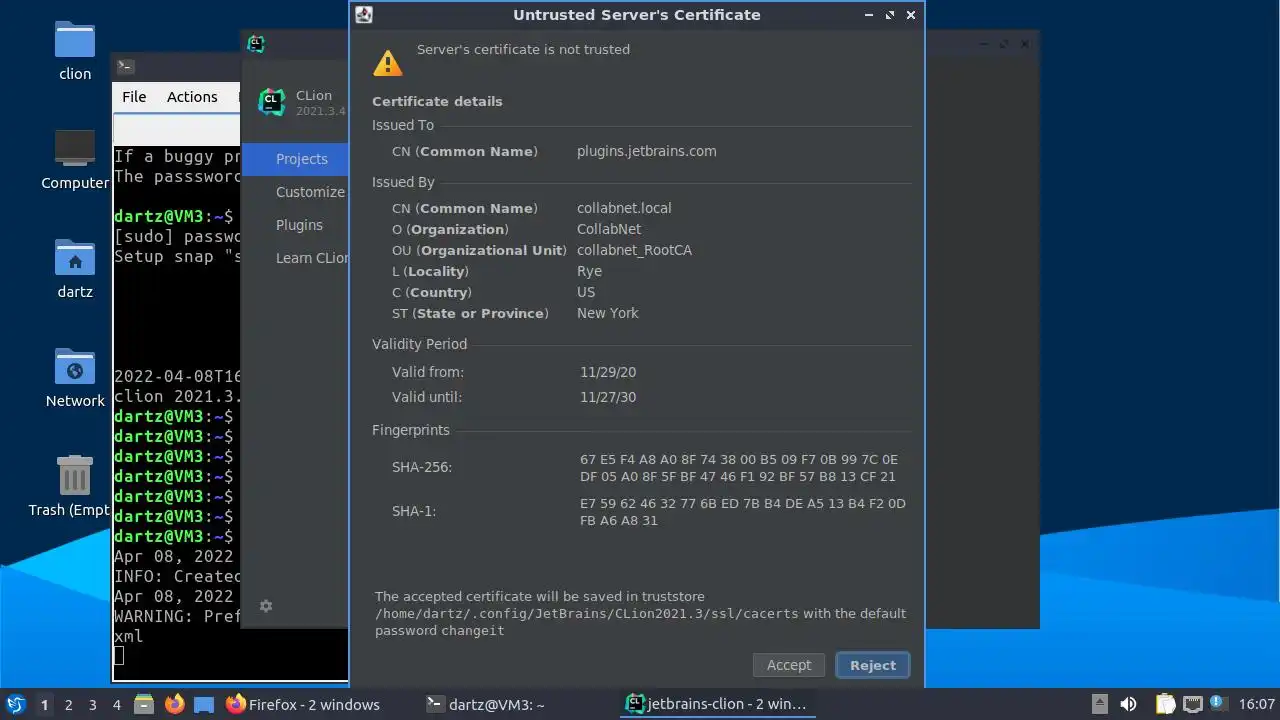1280x720 pixels.
Task: Click the certificate dialog's title bar app icon
Action: click(364, 15)
